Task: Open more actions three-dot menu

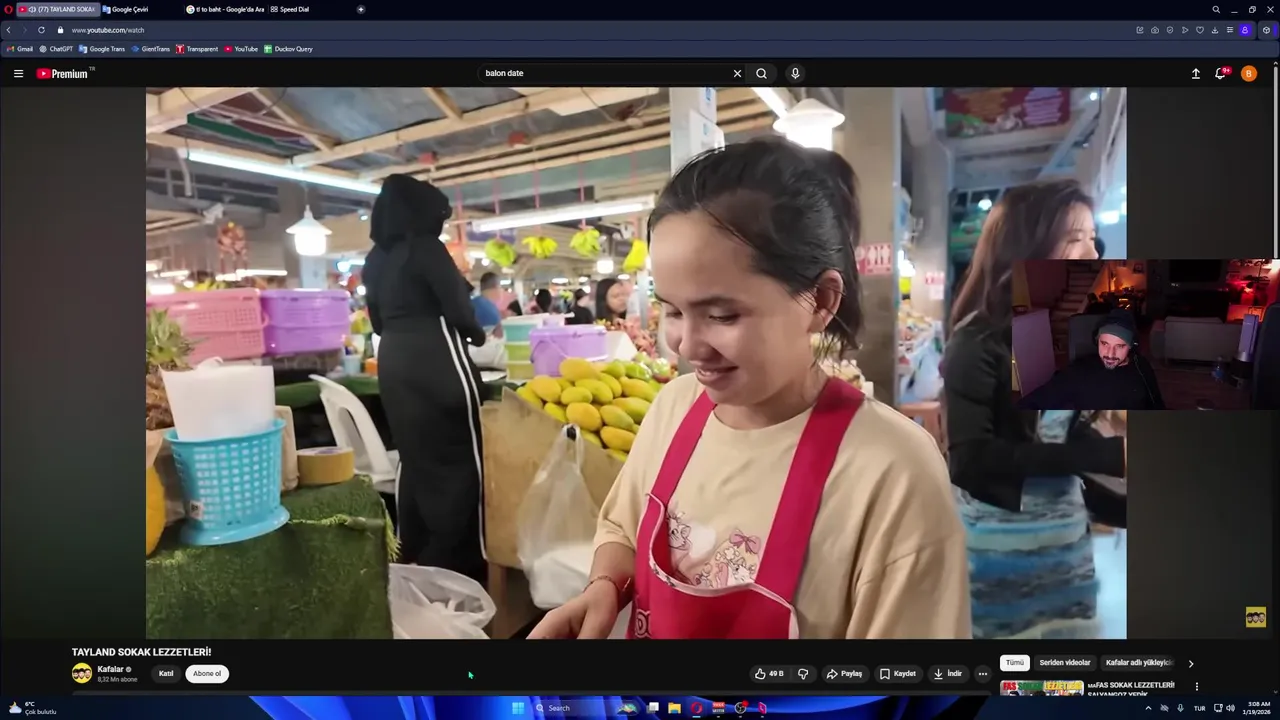Action: [982, 674]
